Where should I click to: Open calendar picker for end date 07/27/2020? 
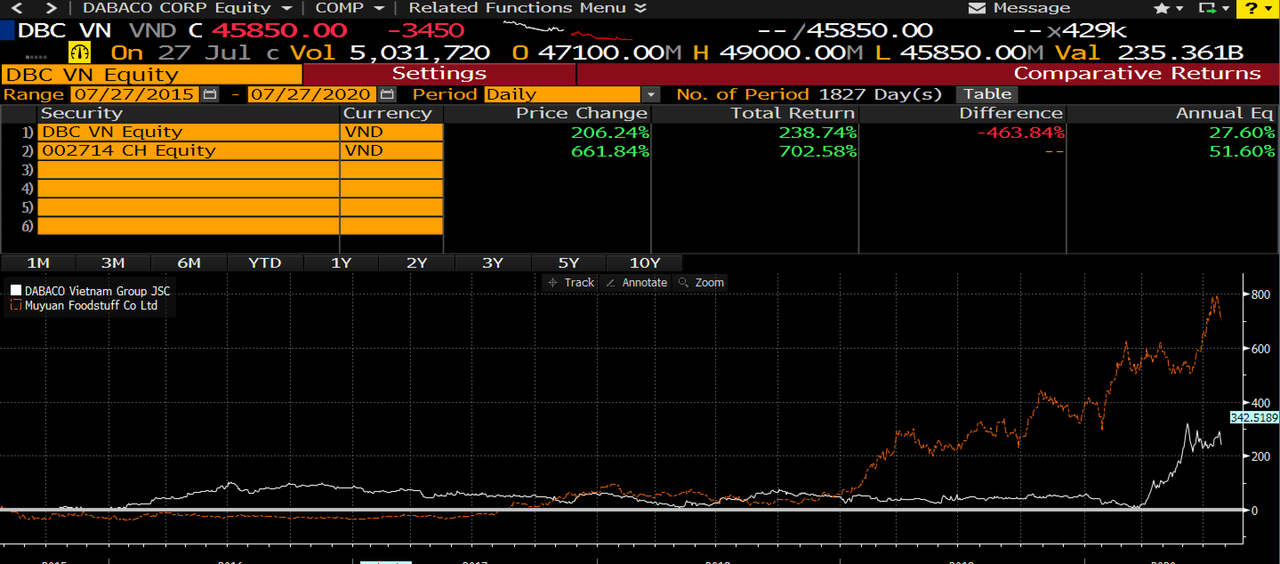point(386,94)
